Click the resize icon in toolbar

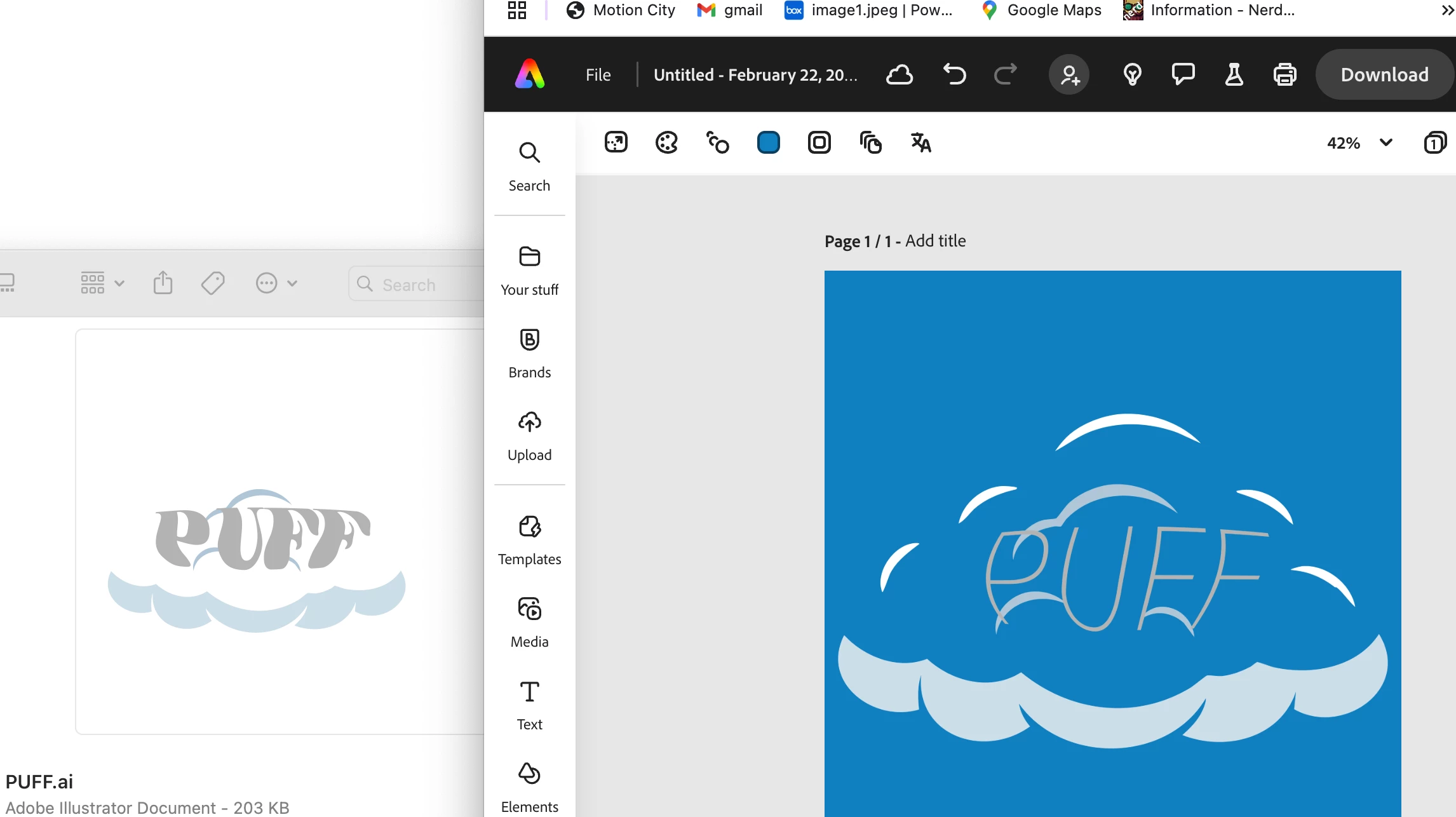[x=616, y=142]
